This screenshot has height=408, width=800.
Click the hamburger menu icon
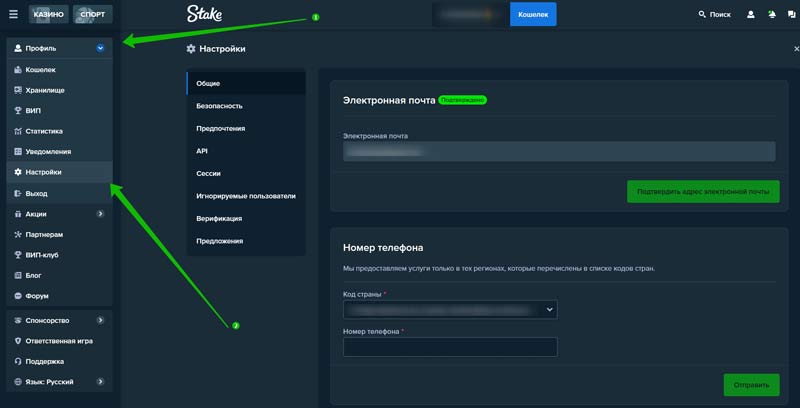[x=13, y=15]
